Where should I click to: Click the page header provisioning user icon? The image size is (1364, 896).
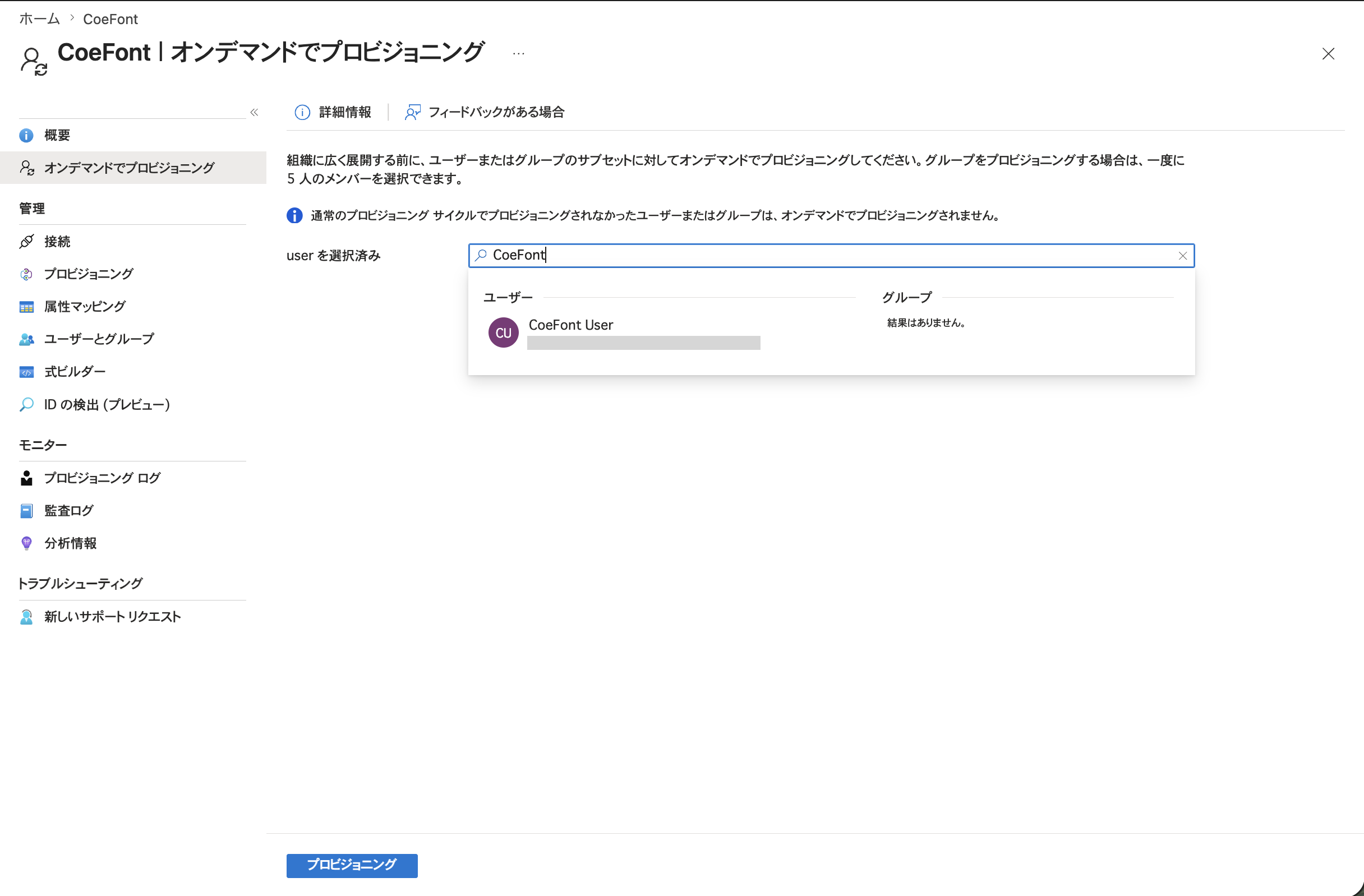[x=33, y=61]
